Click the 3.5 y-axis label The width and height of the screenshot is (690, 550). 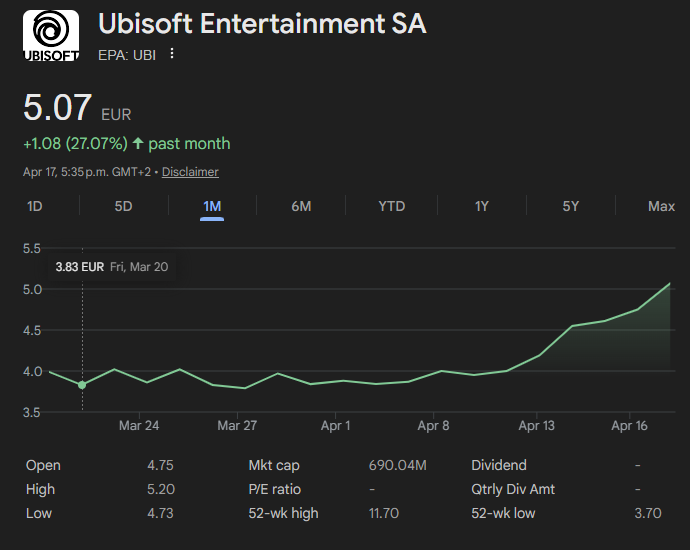pyautogui.click(x=32, y=412)
